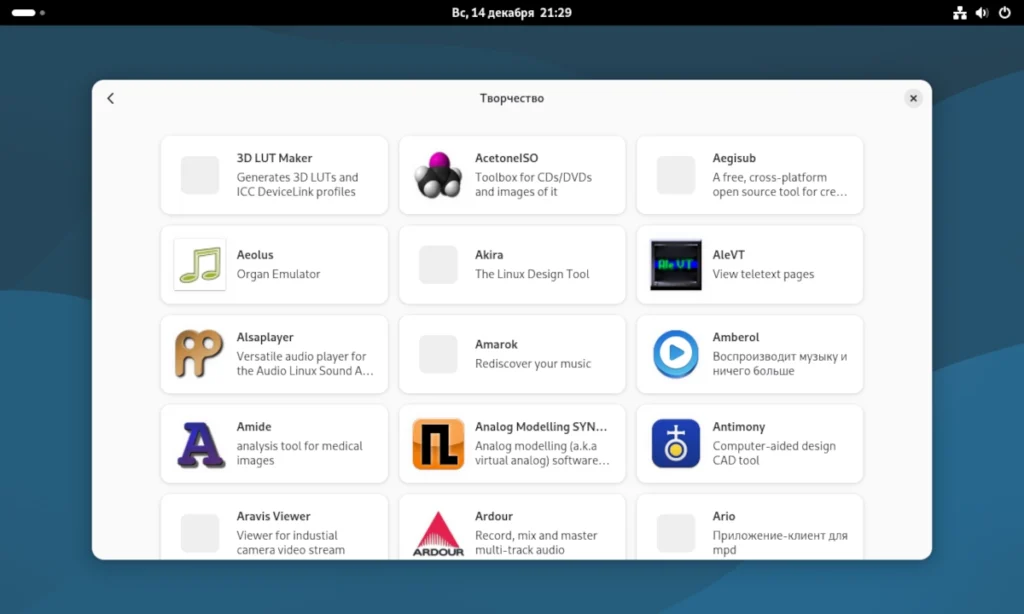This screenshot has width=1024, height=614.
Task: Click the Aegisub placeholder icon
Action: click(x=676, y=175)
